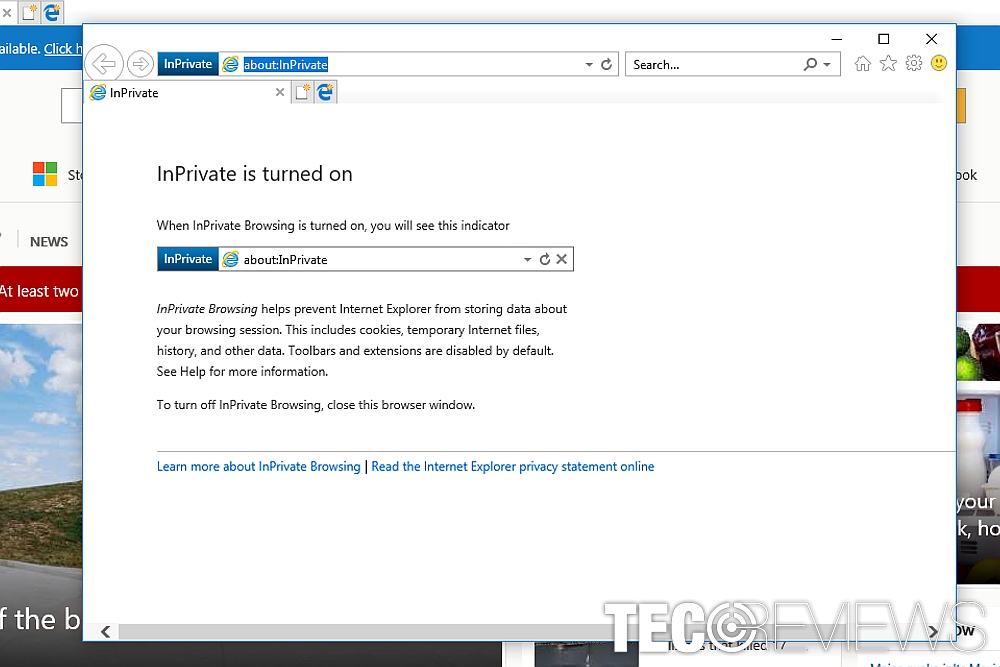The width and height of the screenshot is (1000, 667).
Task: Expand the search provider dropdown arrow
Action: 827,64
